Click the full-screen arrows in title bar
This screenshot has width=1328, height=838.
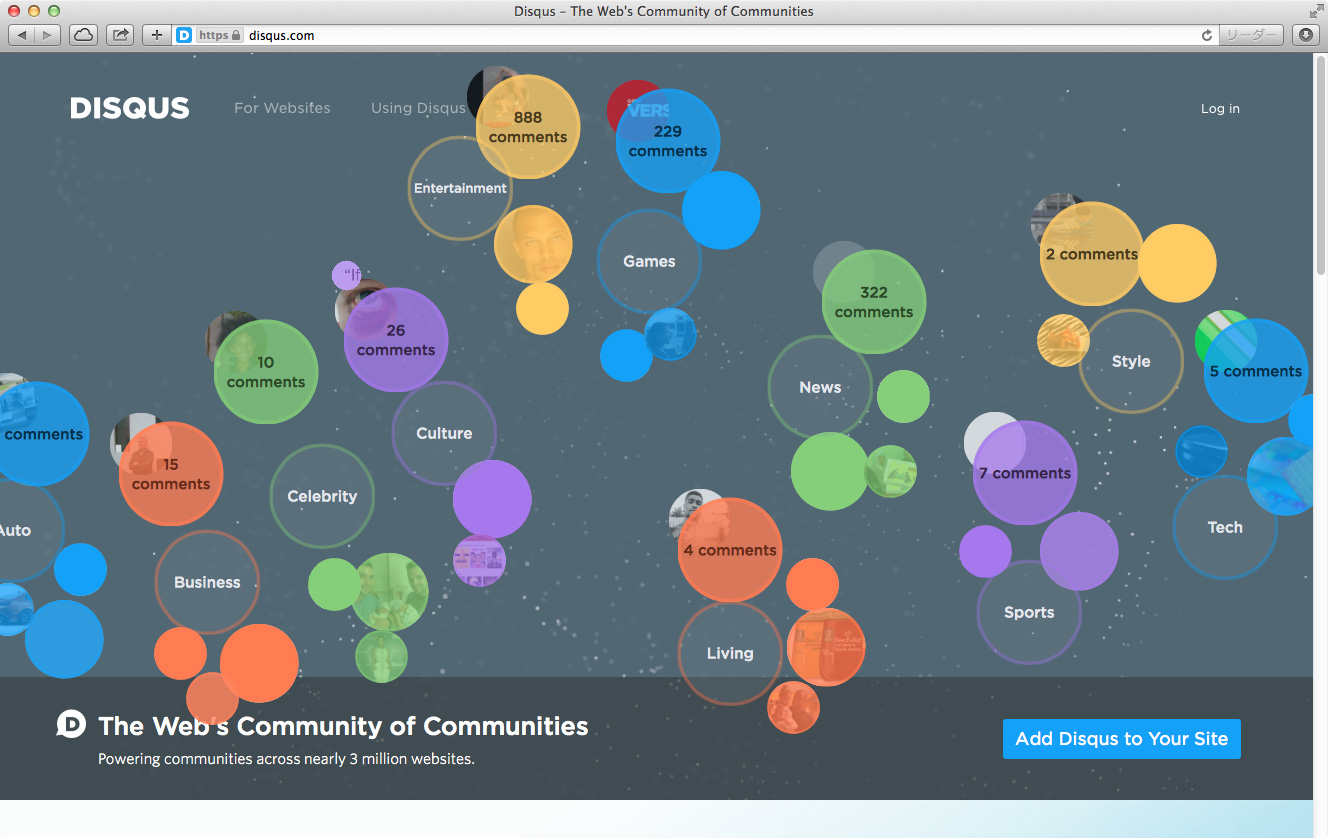[1316, 11]
